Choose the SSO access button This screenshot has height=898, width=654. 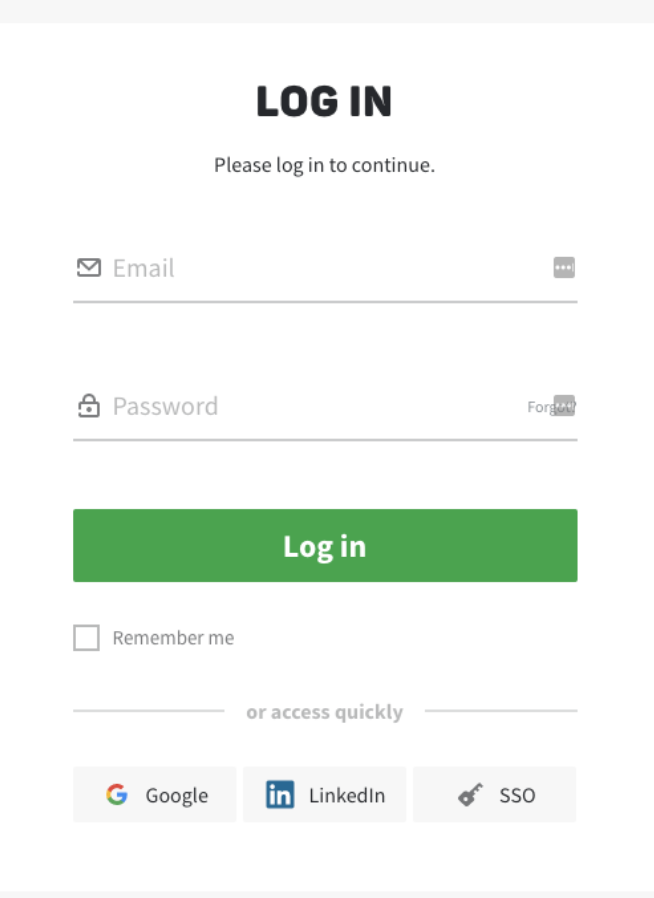[495, 795]
